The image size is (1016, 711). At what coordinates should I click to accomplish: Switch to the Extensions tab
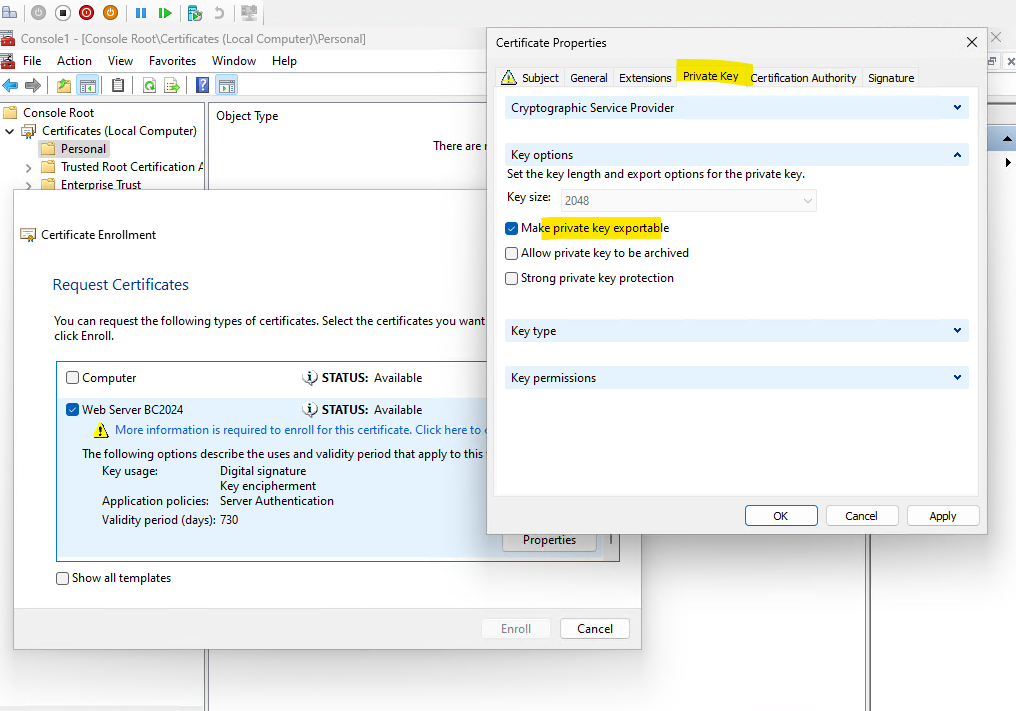click(645, 78)
